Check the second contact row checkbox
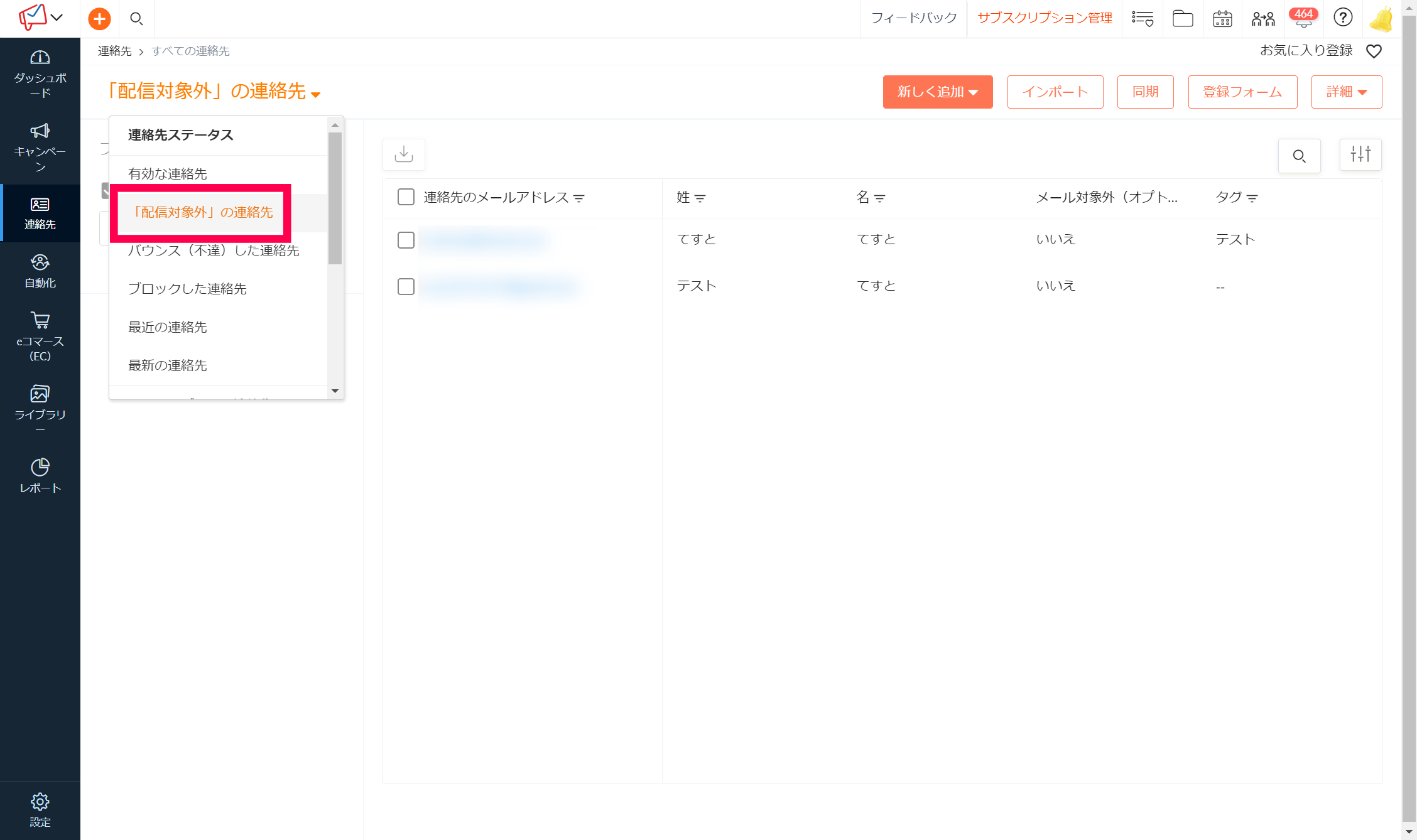The image size is (1417, 840). (x=406, y=286)
